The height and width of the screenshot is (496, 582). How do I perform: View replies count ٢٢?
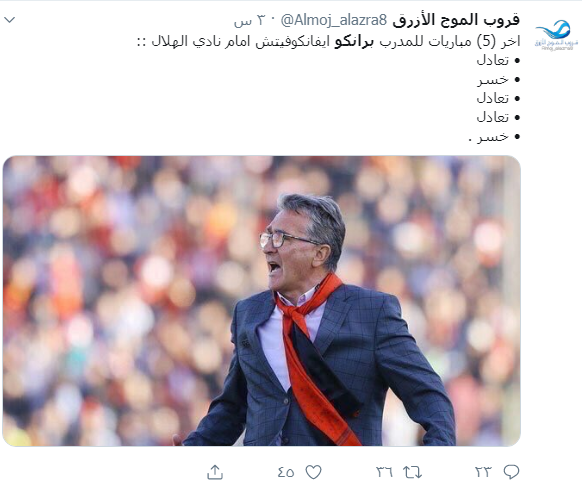483,472
